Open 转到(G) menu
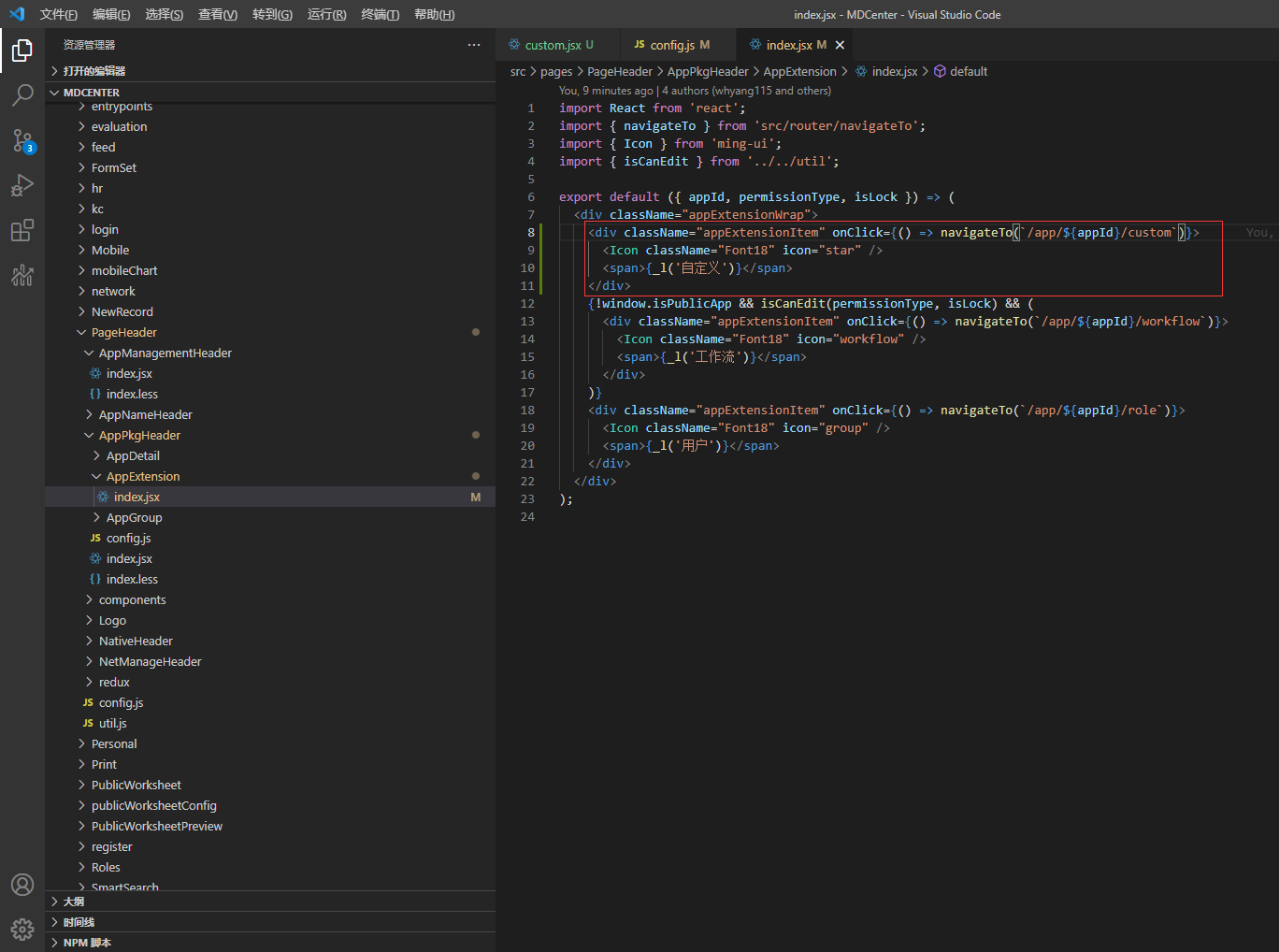This screenshot has height=952, width=1279. [x=272, y=14]
